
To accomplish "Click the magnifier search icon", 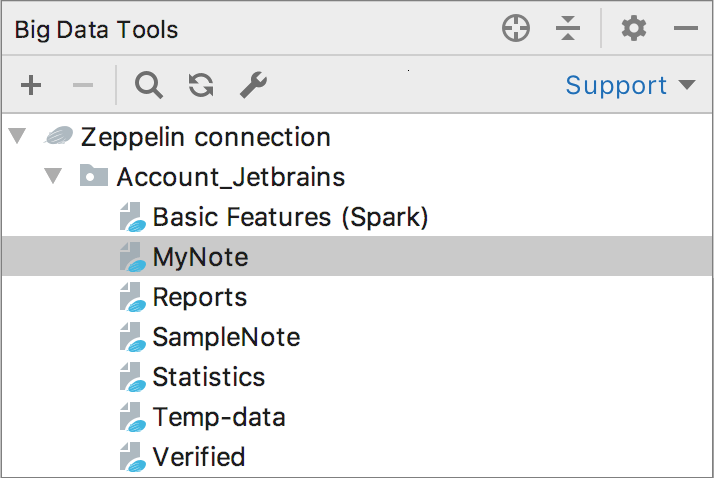I will tap(149, 86).
